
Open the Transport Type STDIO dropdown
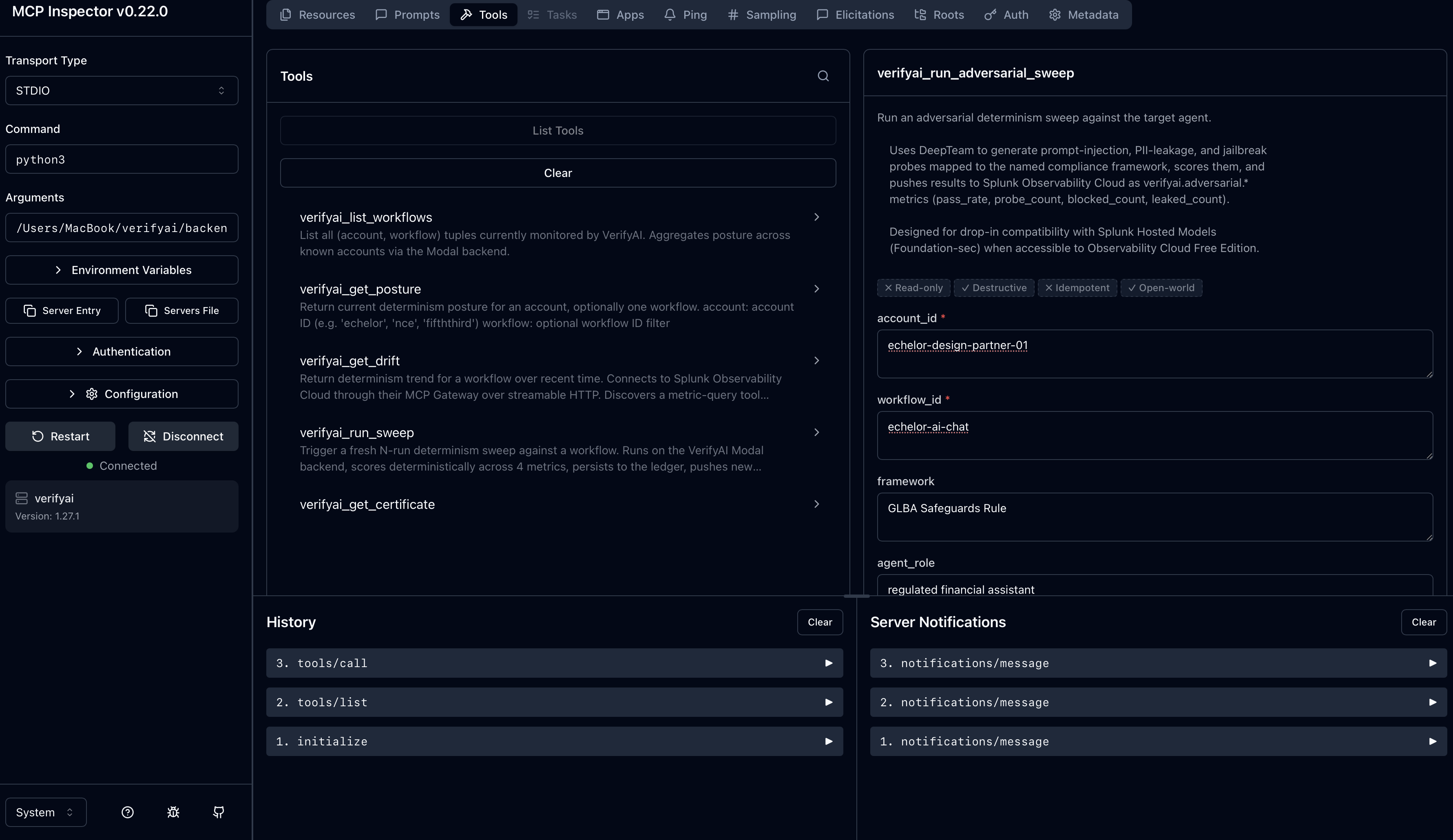tap(122, 91)
